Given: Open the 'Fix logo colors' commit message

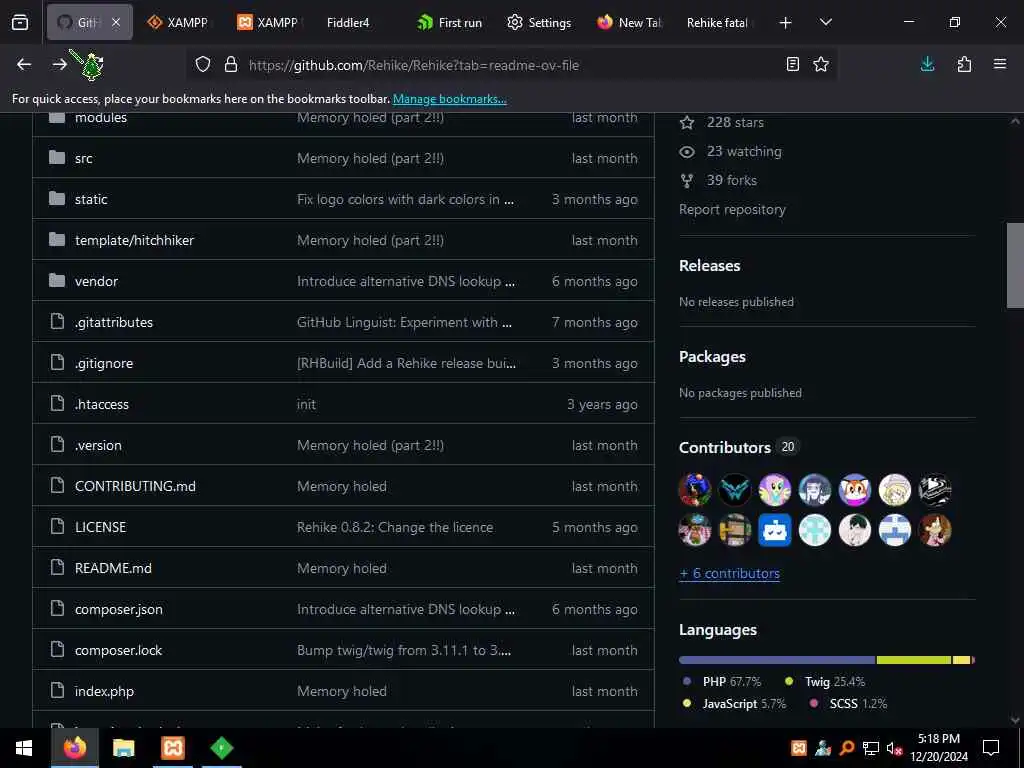Looking at the screenshot, I should 405,199.
